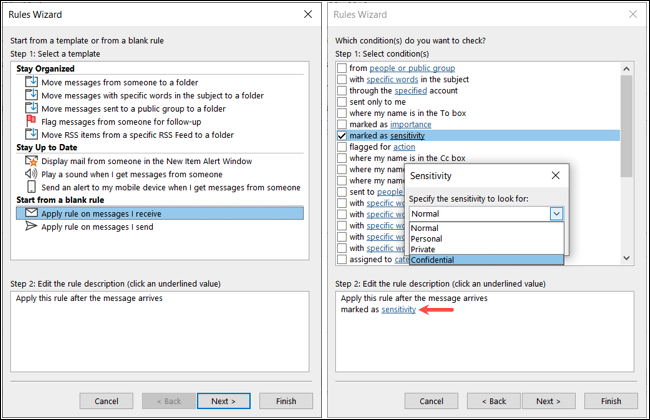Select Send an alert to my mobile device

171,187
